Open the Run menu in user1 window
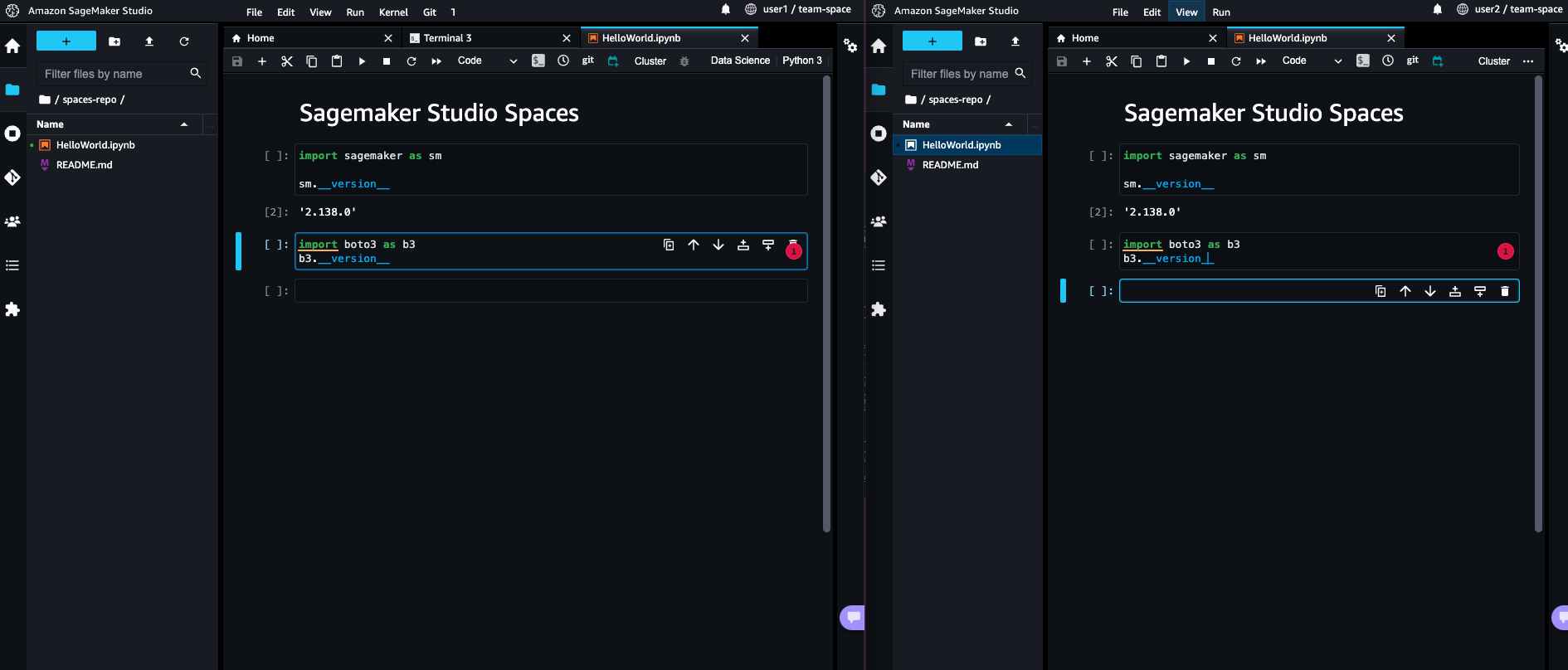This screenshot has width=1568, height=670. click(355, 12)
